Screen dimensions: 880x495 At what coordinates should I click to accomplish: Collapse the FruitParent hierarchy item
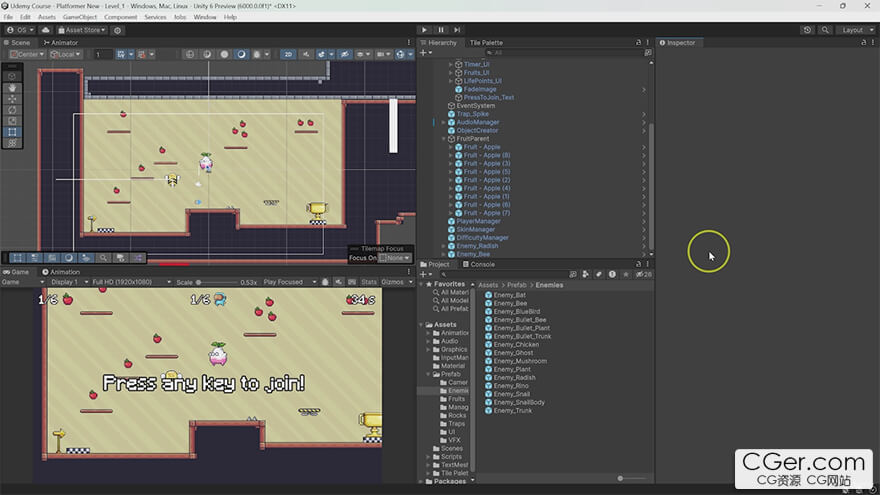click(x=443, y=139)
